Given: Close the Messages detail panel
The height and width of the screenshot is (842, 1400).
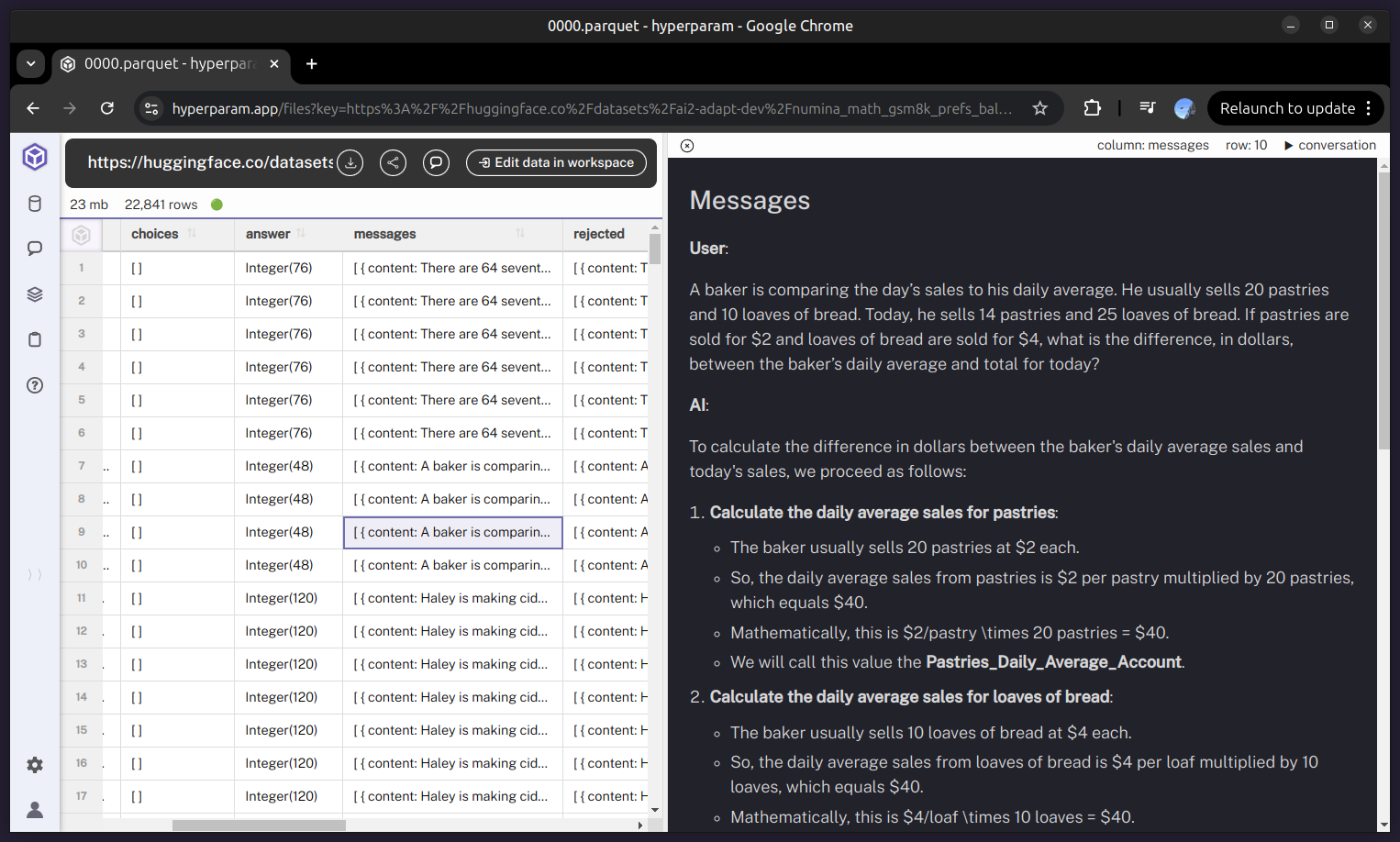Looking at the screenshot, I should pos(687,146).
